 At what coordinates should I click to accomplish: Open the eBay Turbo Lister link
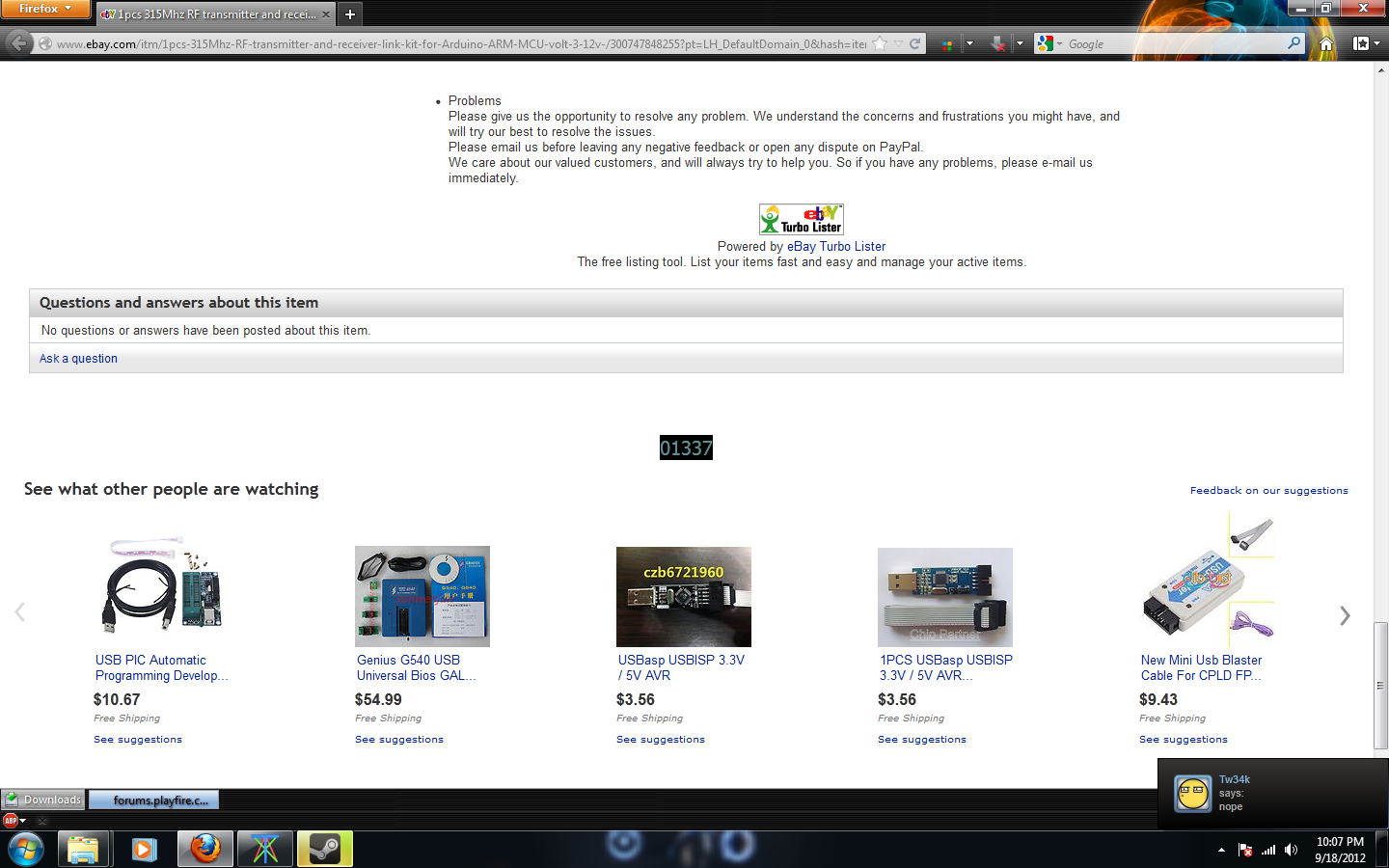pyautogui.click(x=836, y=247)
